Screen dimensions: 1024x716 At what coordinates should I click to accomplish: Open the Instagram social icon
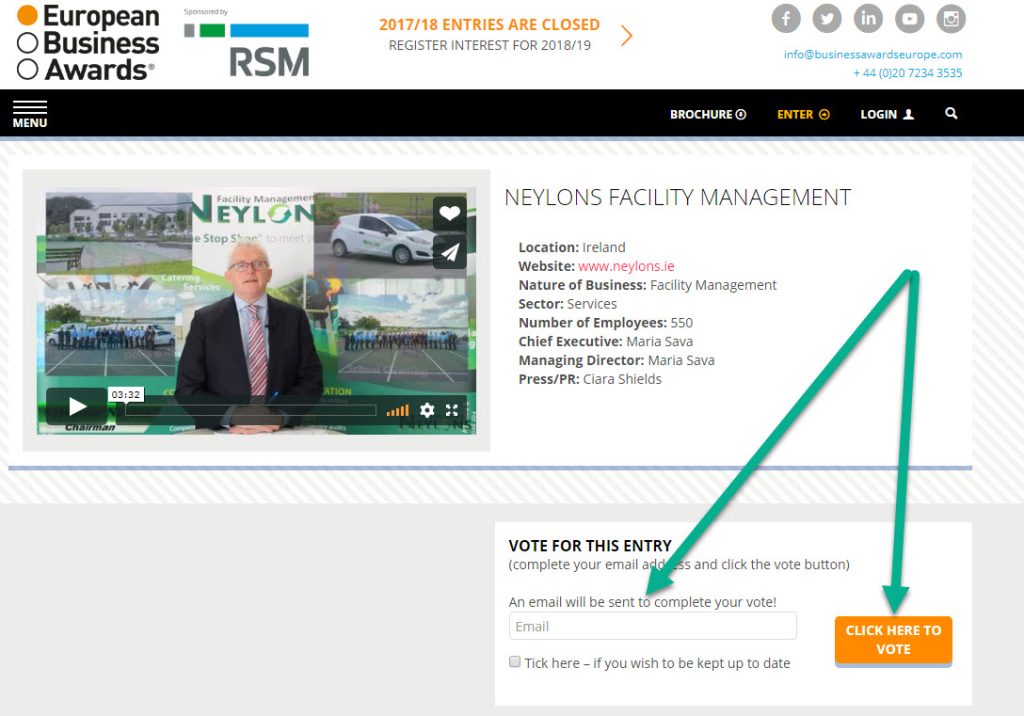(951, 18)
